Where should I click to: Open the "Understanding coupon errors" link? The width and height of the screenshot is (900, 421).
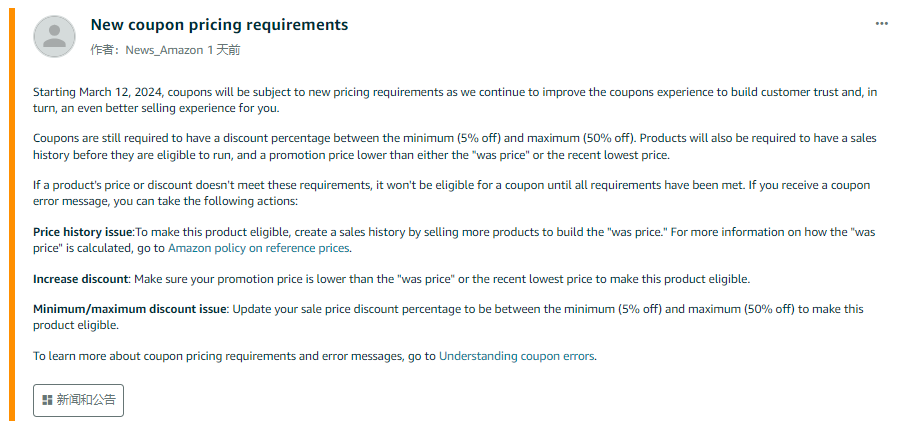click(517, 355)
